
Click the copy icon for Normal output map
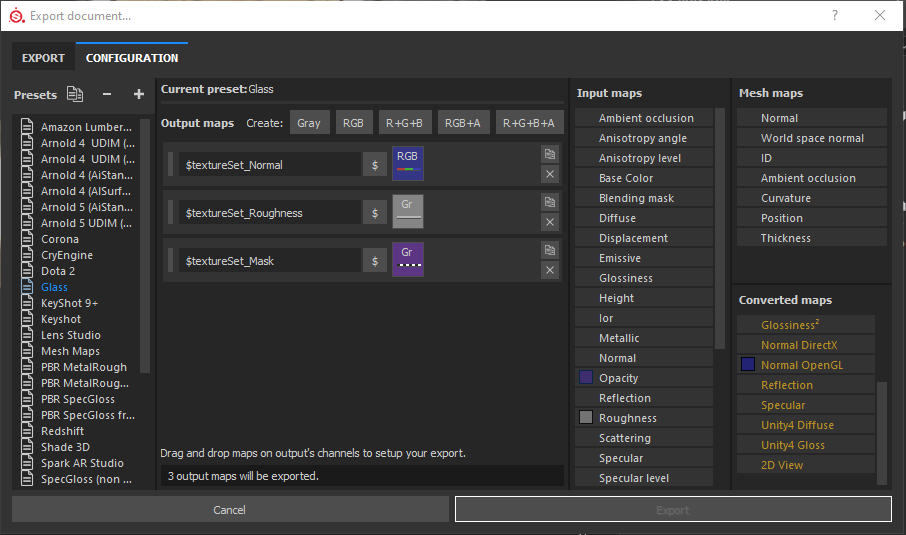[550, 154]
